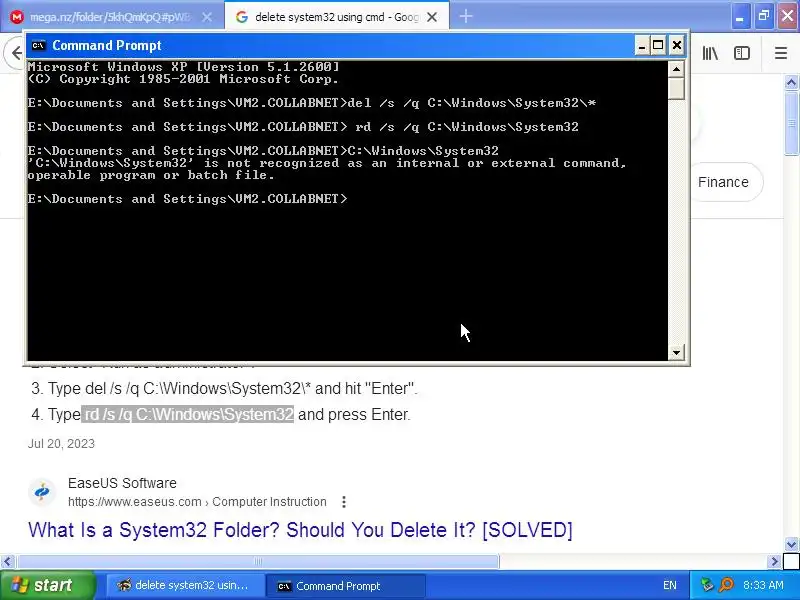Select the Command Prompt taskbar button
The image size is (800, 600).
345,586
